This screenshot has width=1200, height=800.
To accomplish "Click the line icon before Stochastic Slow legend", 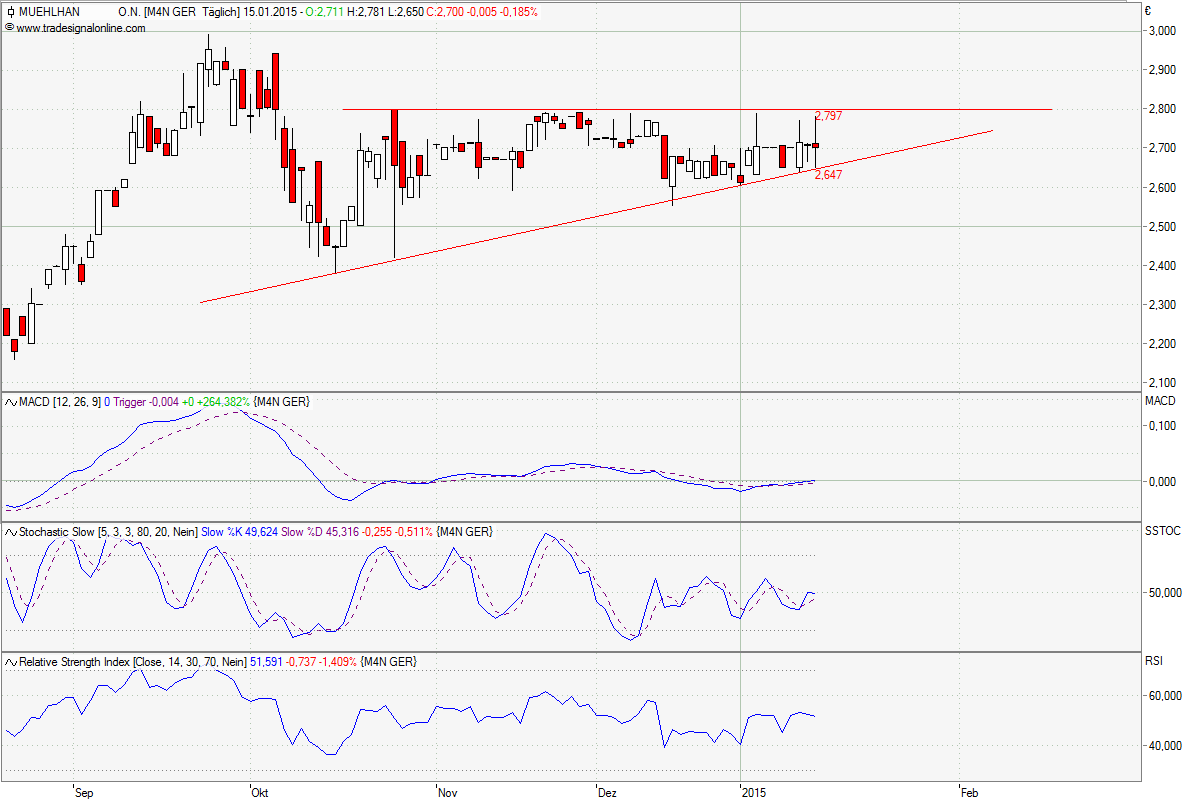I will [x=10, y=532].
